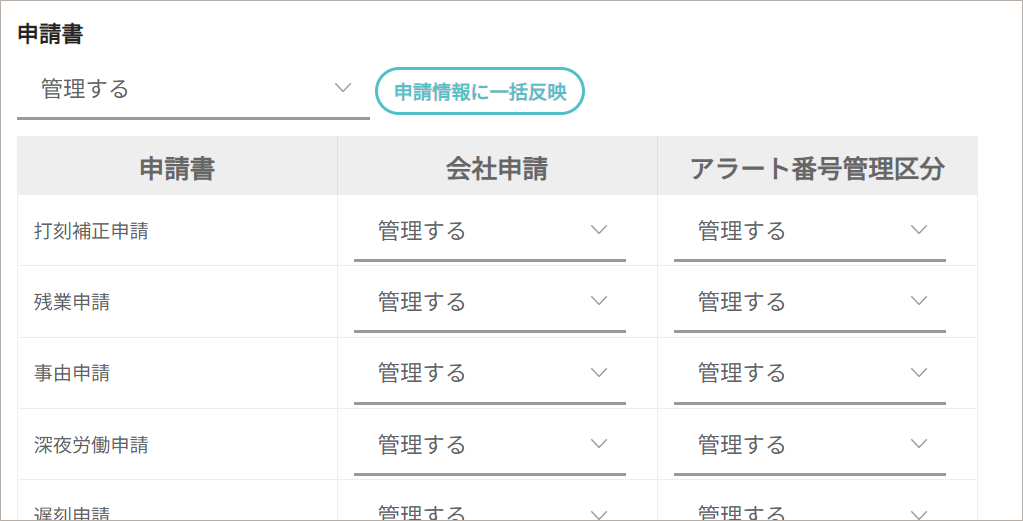The width and height of the screenshot is (1023, 521).
Task: Click the 申請情報に一括反映 button
Action: 480,92
